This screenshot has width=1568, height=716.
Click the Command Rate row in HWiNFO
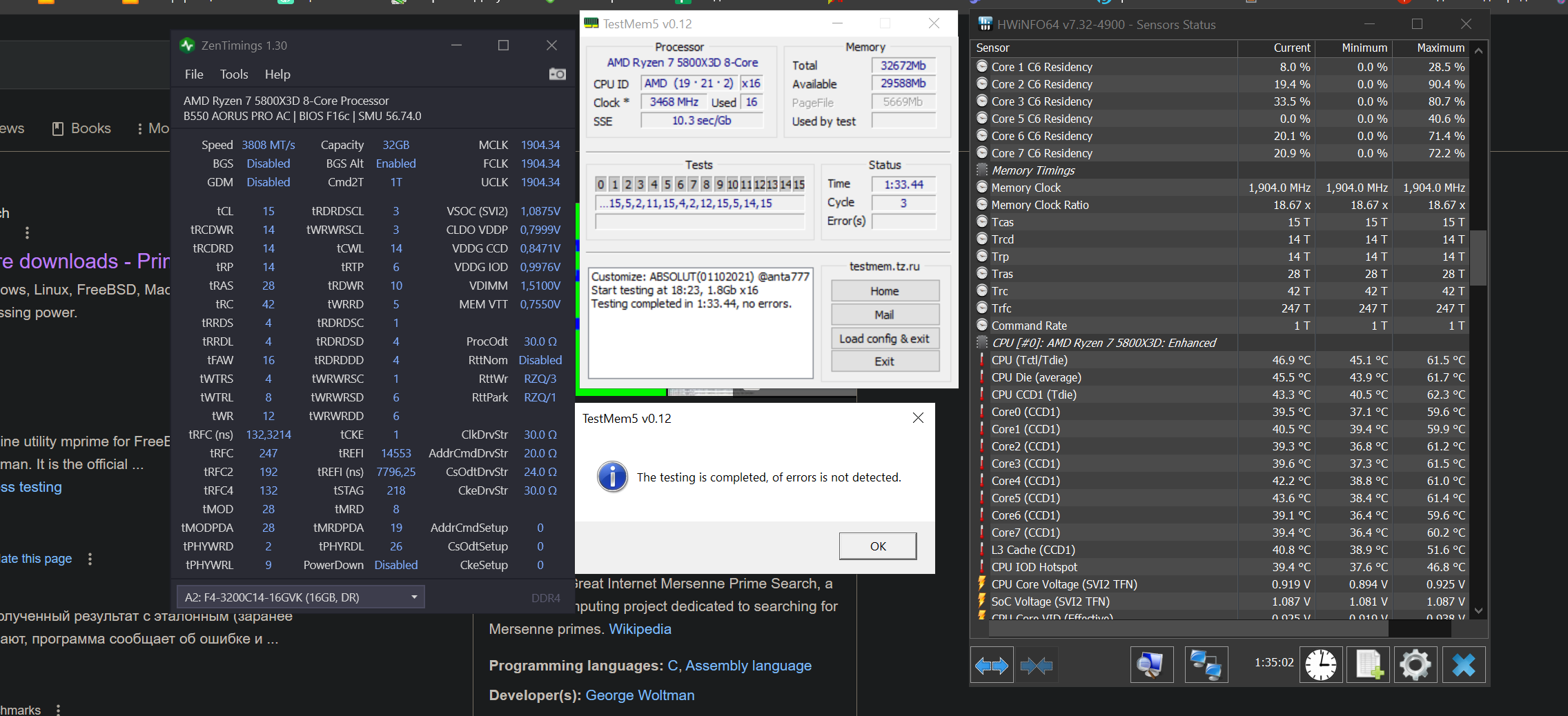tap(1220, 326)
